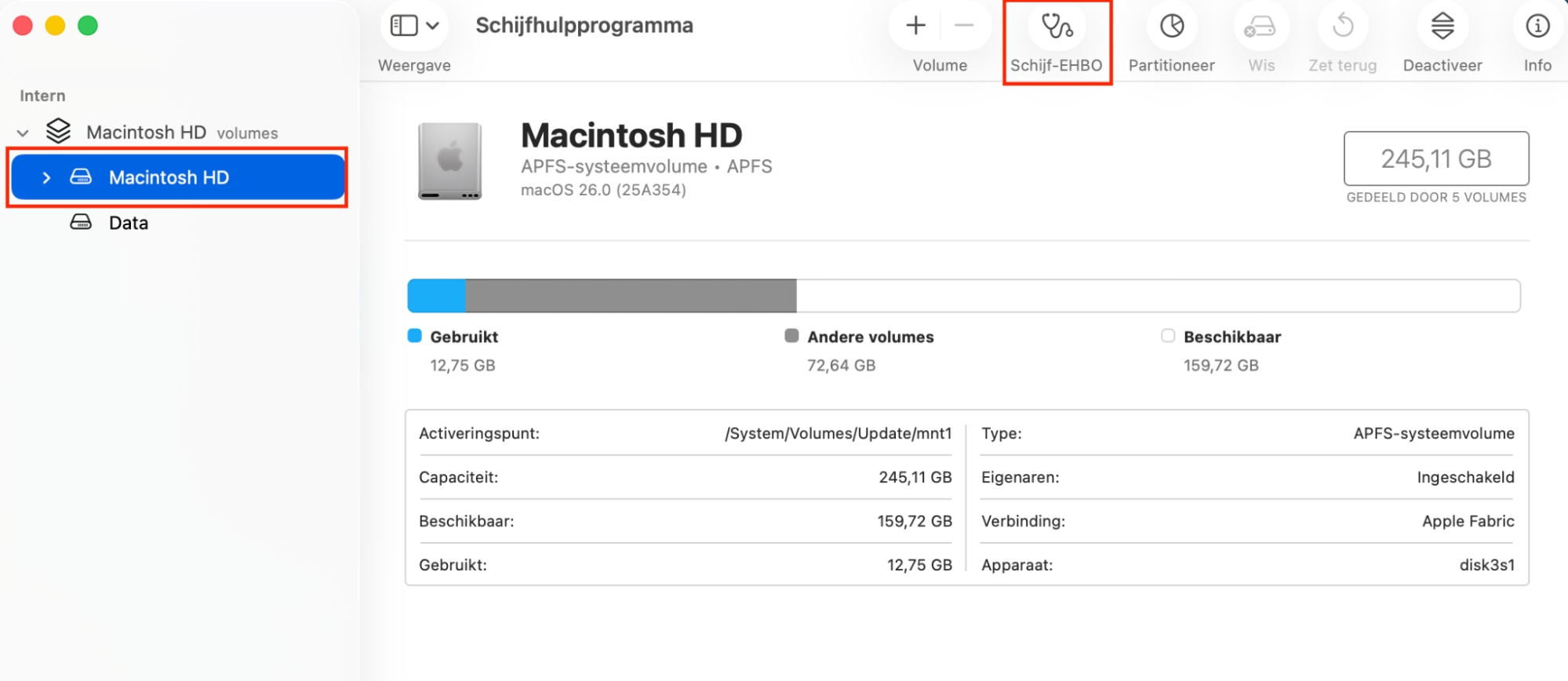Click the Intern sidebar section header
The width and height of the screenshot is (1568, 681).
[x=42, y=96]
